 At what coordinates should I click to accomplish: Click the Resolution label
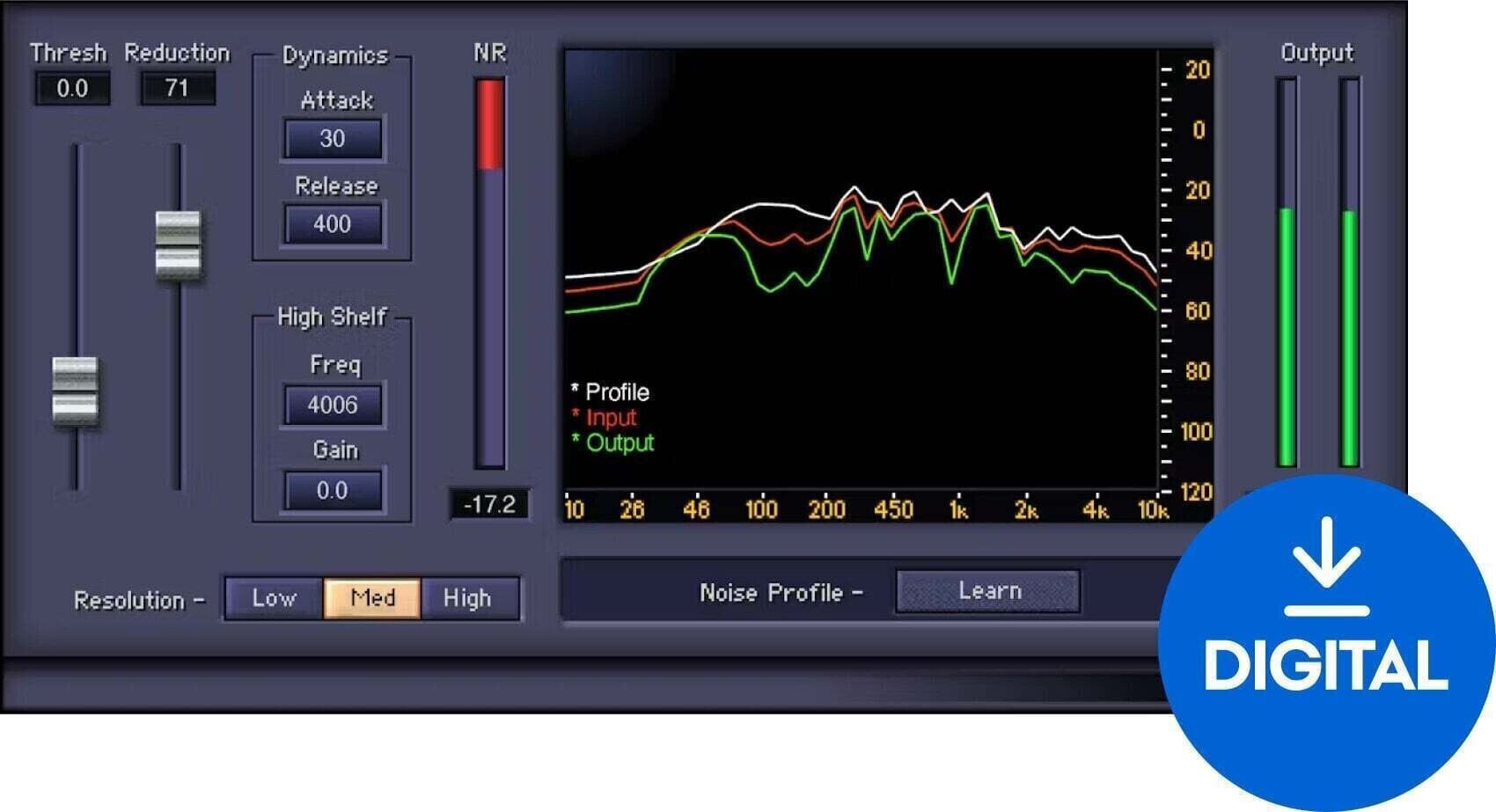click(x=139, y=601)
